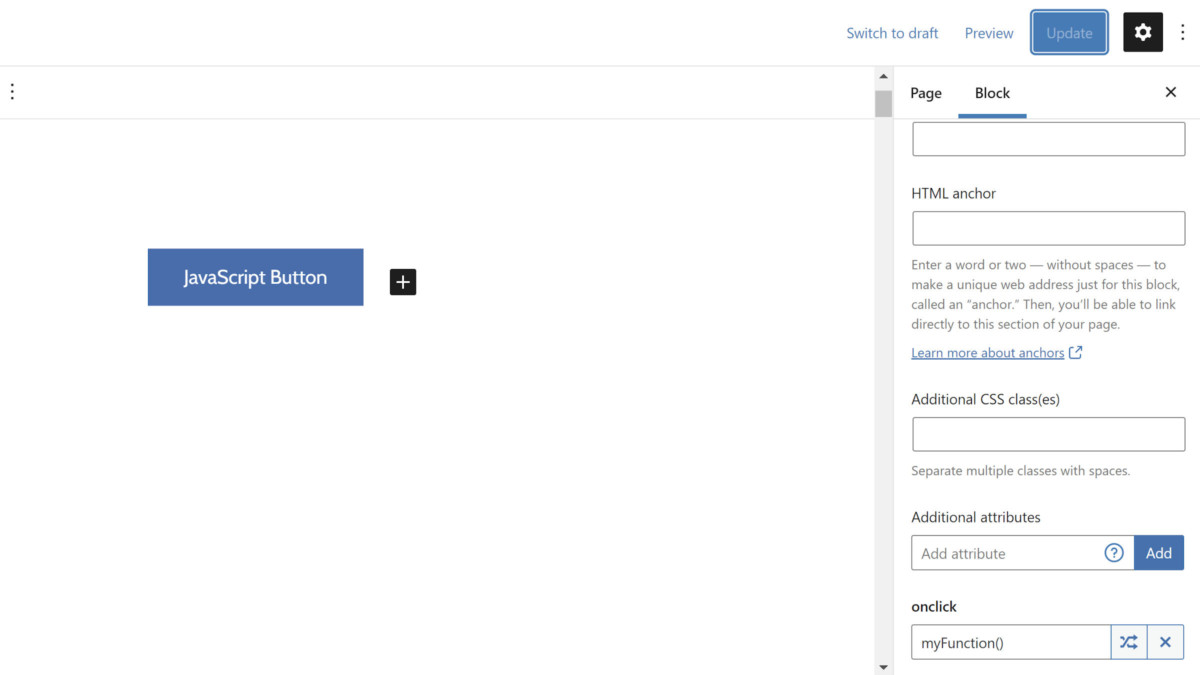The width and height of the screenshot is (1200, 675).
Task: Open settings with the gear icon
Action: point(1143,33)
